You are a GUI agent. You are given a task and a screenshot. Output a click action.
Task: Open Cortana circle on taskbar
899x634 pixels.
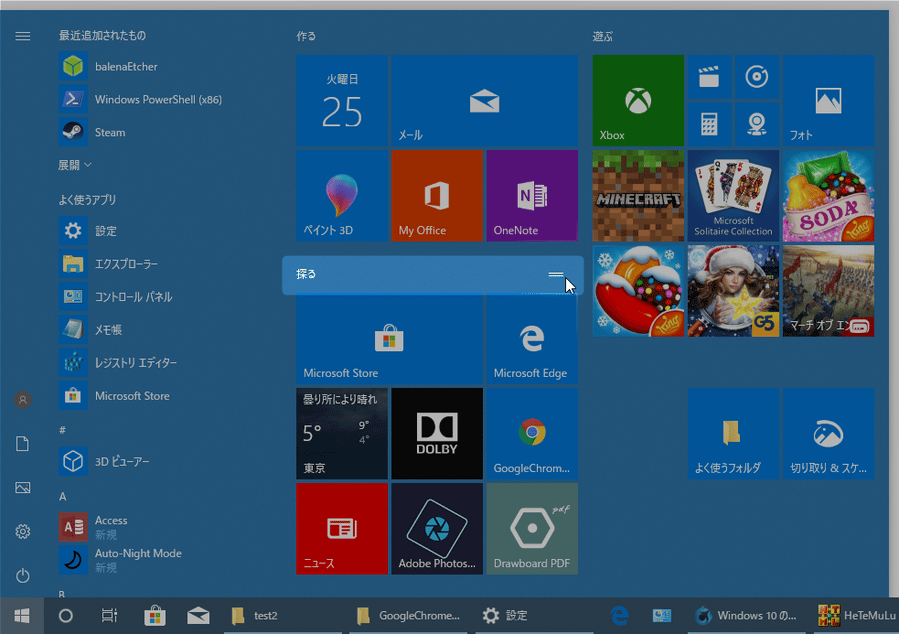click(x=66, y=616)
